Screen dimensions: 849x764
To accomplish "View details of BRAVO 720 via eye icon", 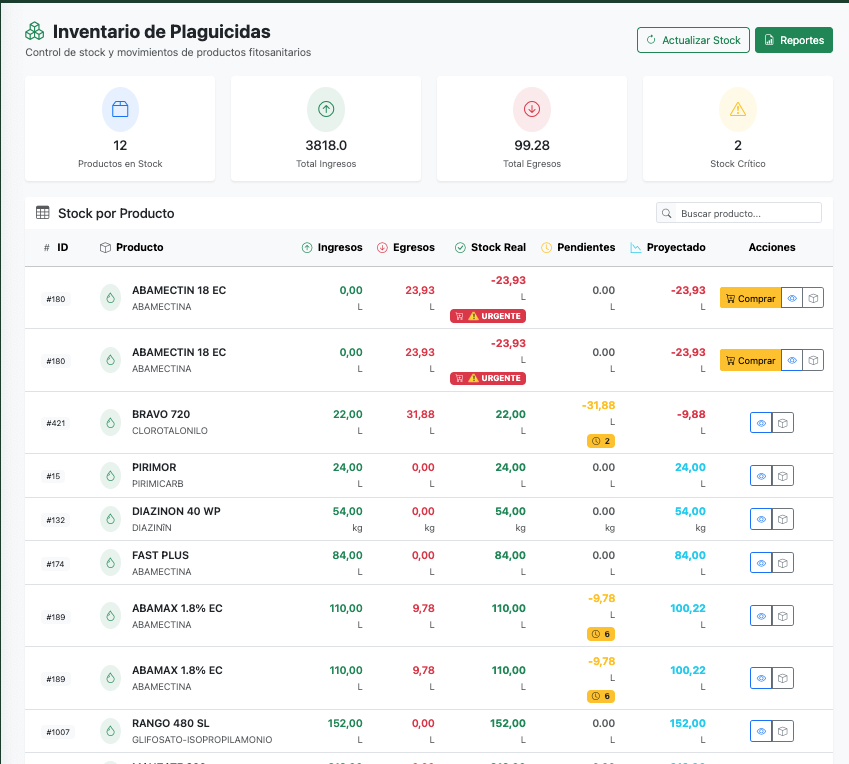I will click(761, 423).
